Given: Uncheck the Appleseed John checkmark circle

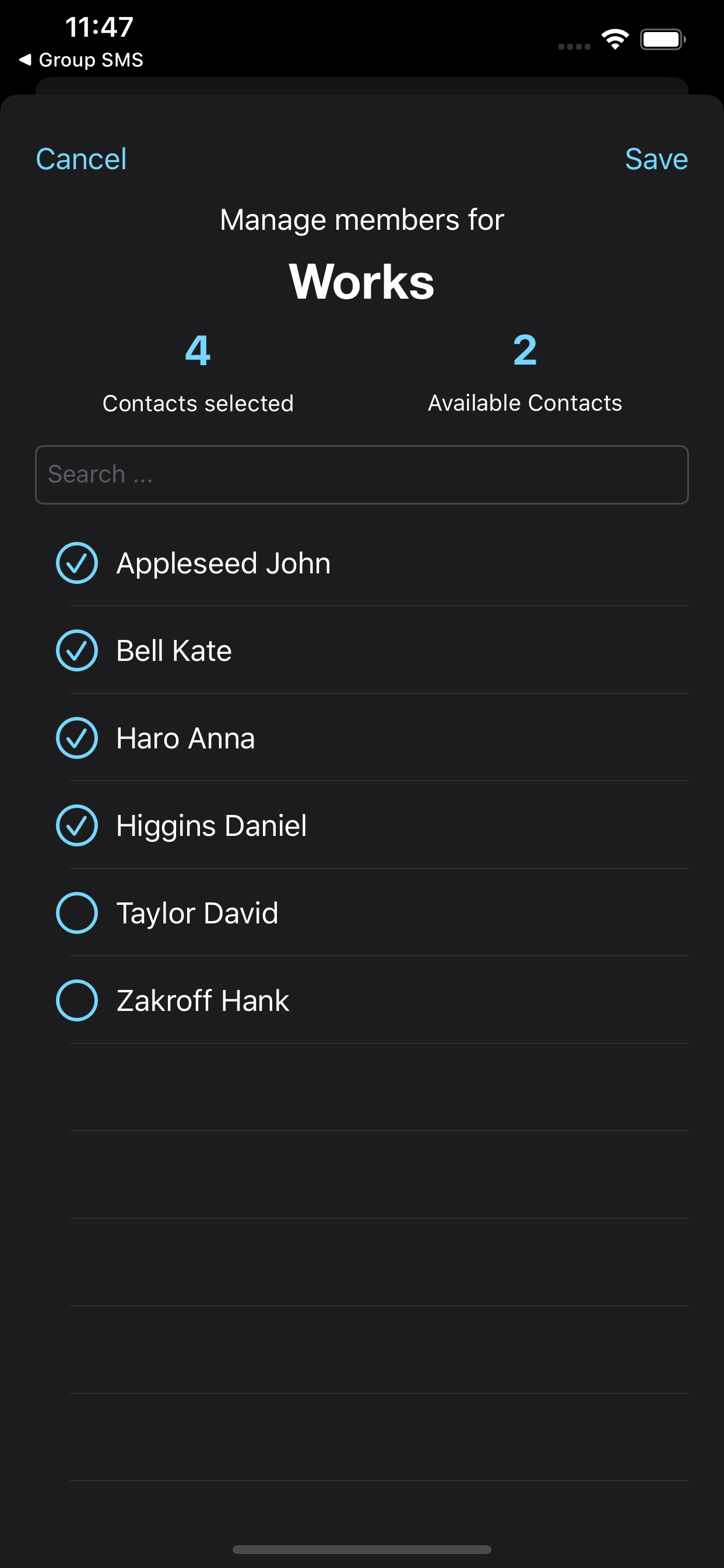Looking at the screenshot, I should point(77,563).
